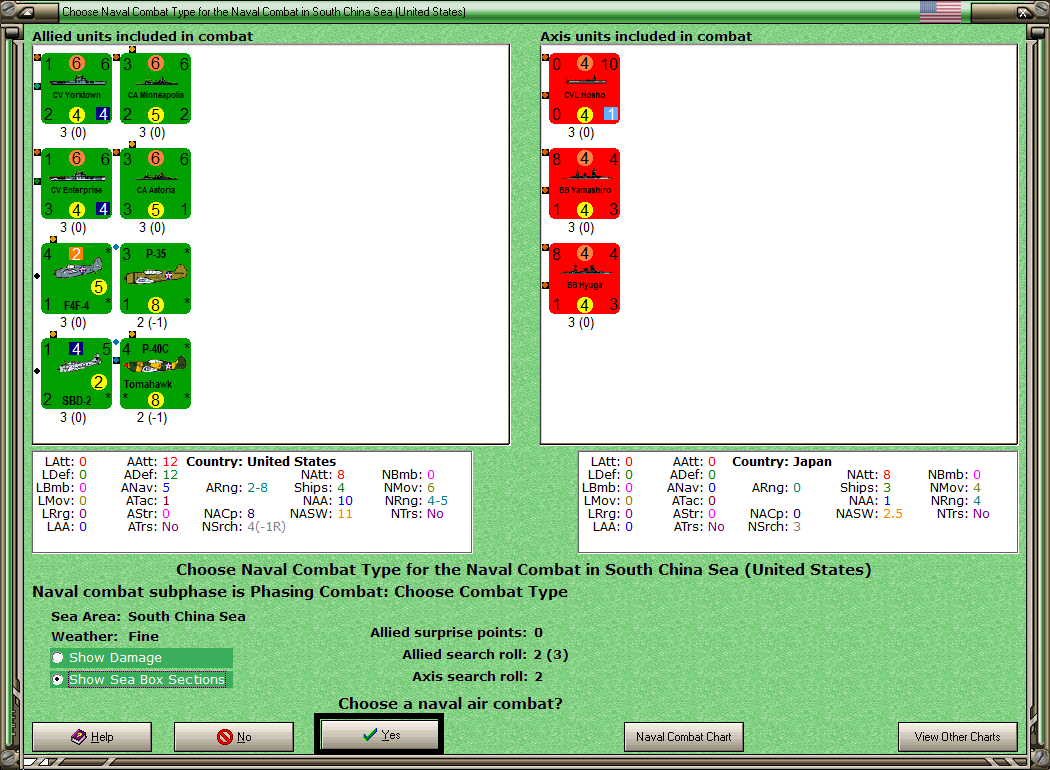Click the United States NSrch 4(-1R) value
Screen dimensions: 1050x770
pos(267,526)
